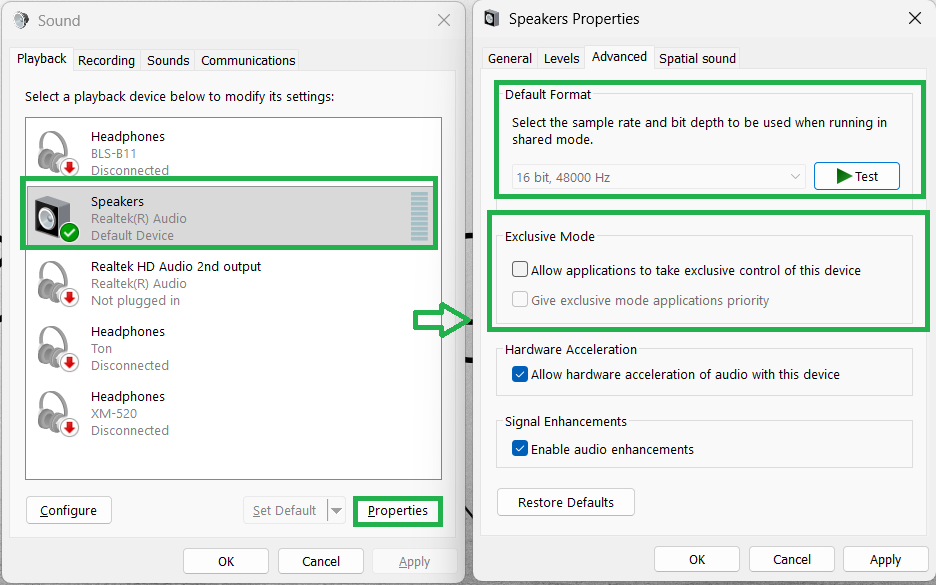Click the Set Default button
Viewport: 936px width, 585px height.
coord(285,510)
